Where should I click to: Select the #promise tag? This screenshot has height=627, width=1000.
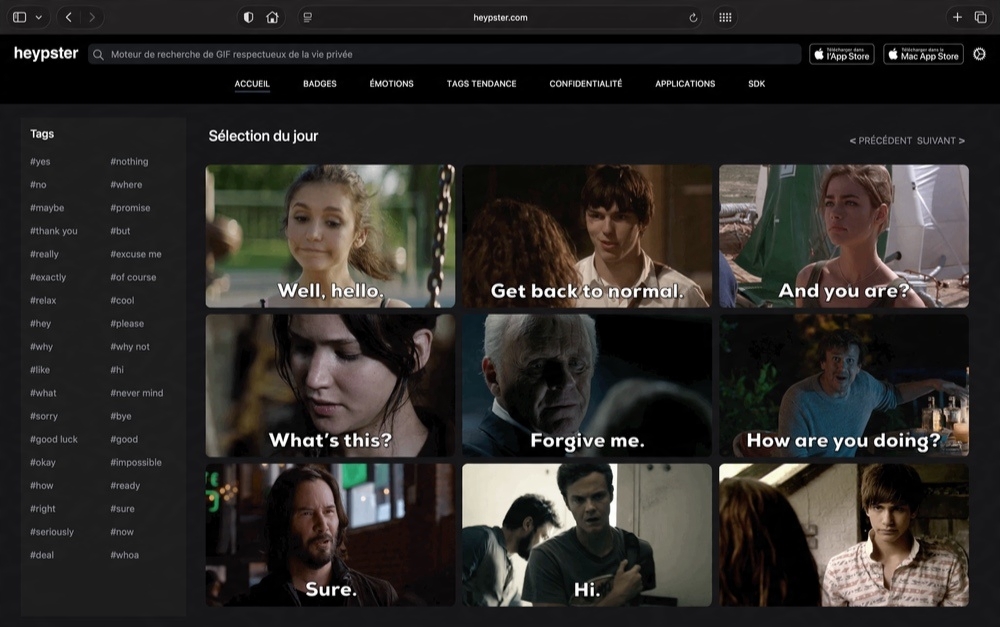pos(130,208)
